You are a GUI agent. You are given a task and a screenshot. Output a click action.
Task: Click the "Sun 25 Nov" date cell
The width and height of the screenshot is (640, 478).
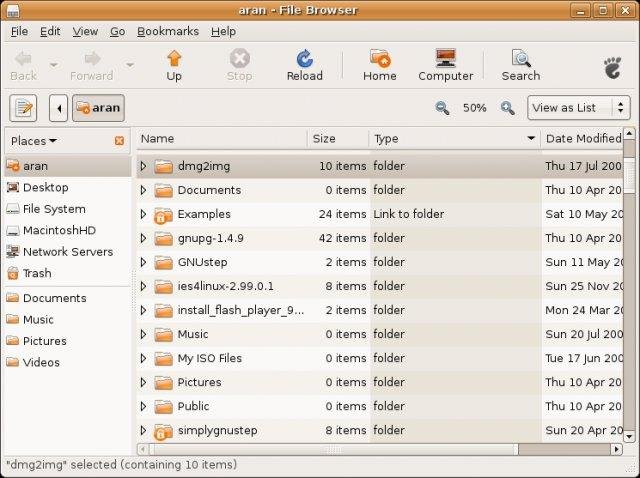point(584,287)
